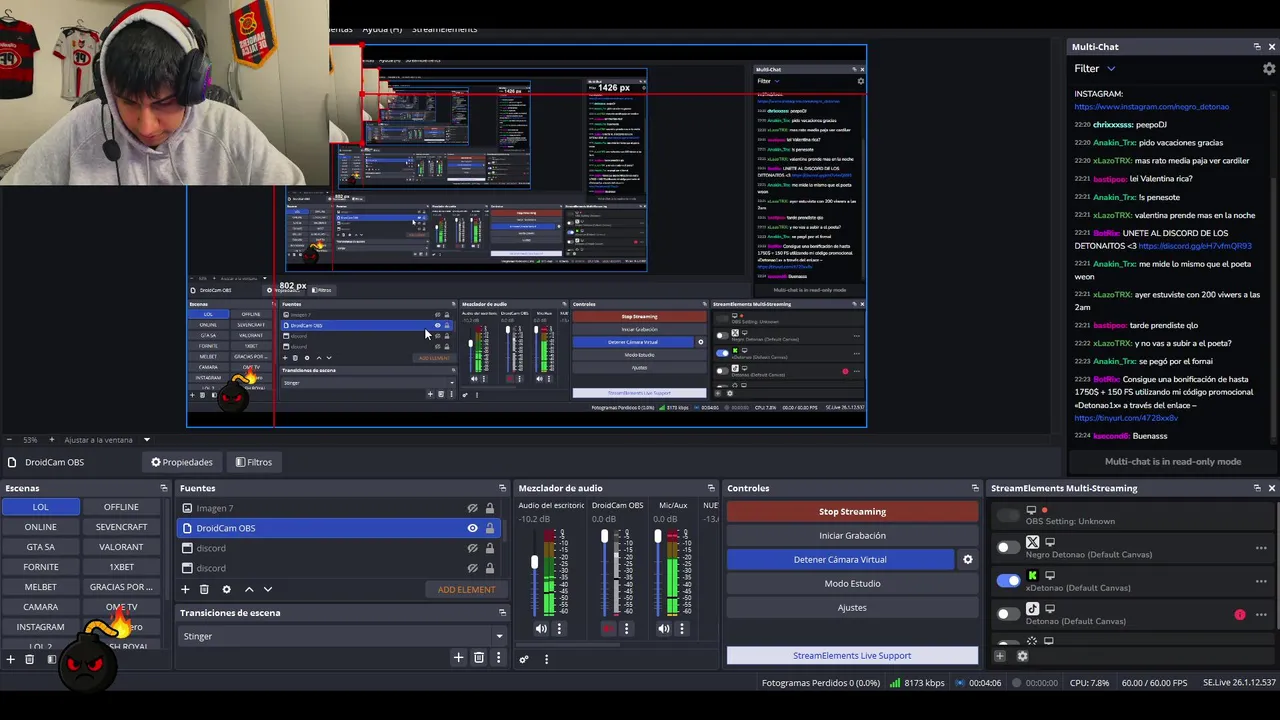Screen dimensions: 1280x720
Task: Open virtual camera settings gear
Action: (967, 560)
